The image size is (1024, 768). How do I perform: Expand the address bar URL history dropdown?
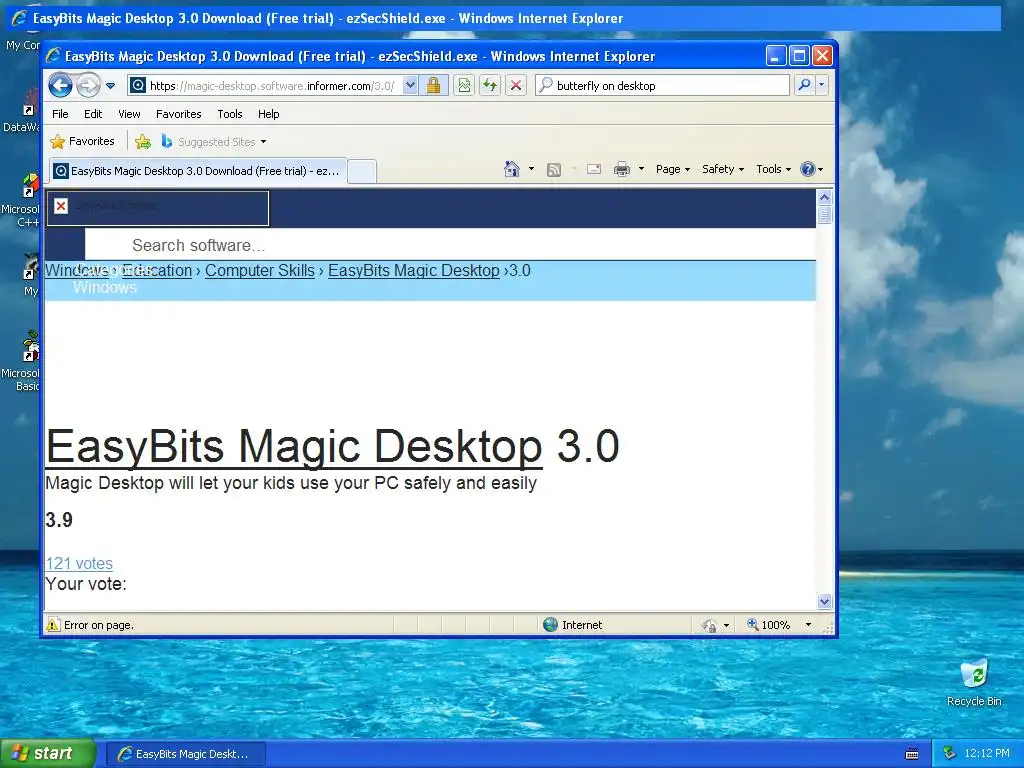(409, 85)
